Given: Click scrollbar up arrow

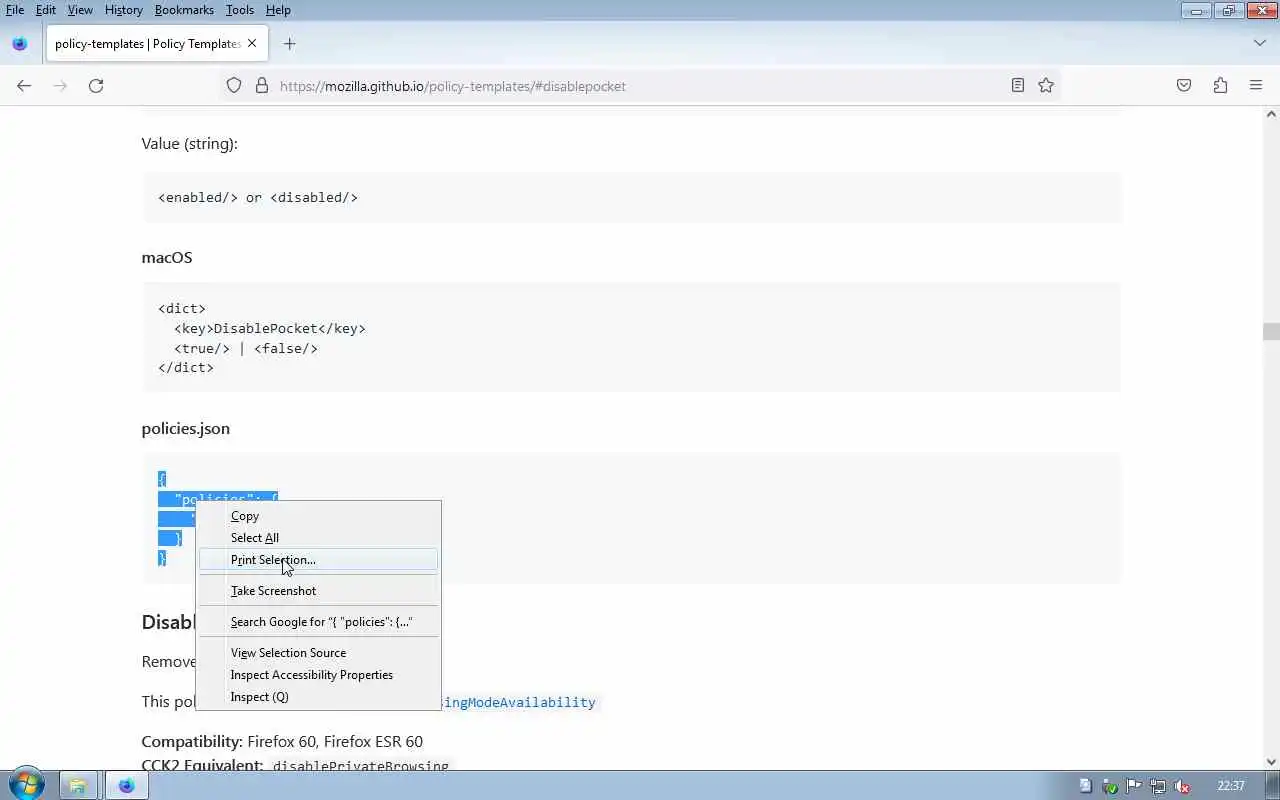Looking at the screenshot, I should (x=1271, y=114).
